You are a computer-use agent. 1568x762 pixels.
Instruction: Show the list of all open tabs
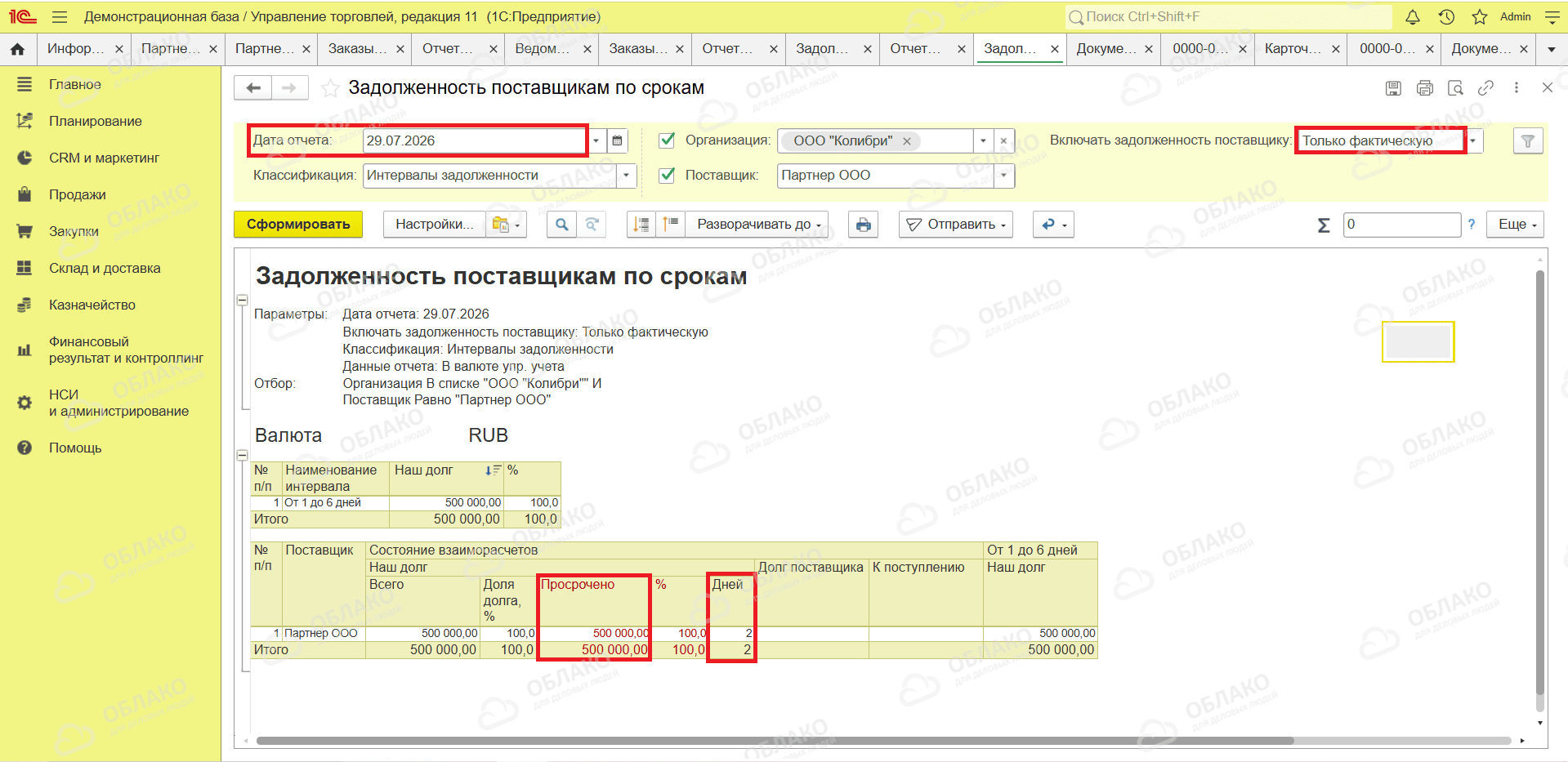tap(1552, 49)
